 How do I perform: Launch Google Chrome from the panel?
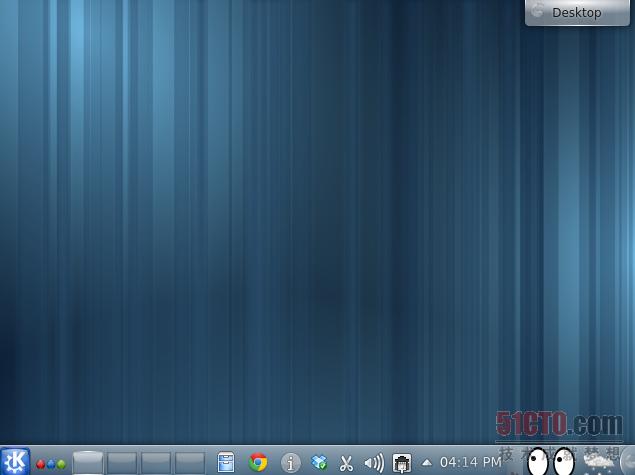258,462
